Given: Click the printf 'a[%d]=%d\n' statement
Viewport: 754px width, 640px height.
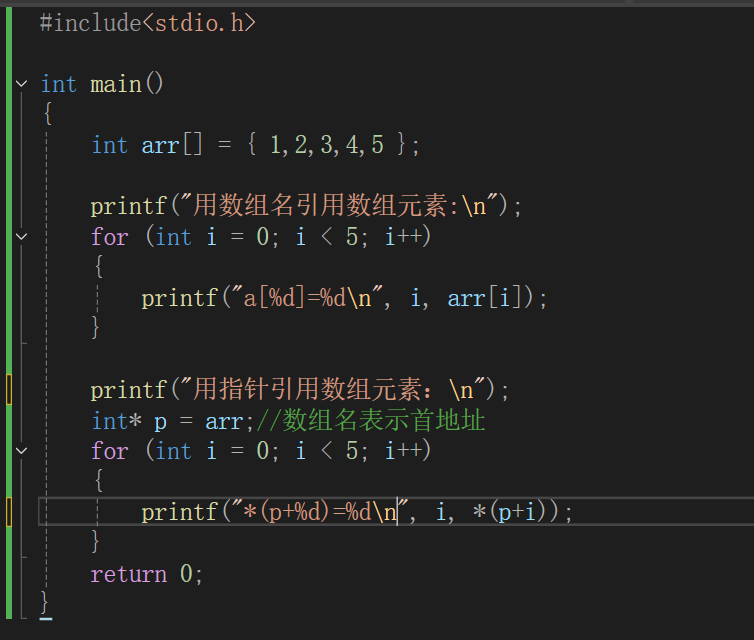Looking at the screenshot, I should [344, 298].
